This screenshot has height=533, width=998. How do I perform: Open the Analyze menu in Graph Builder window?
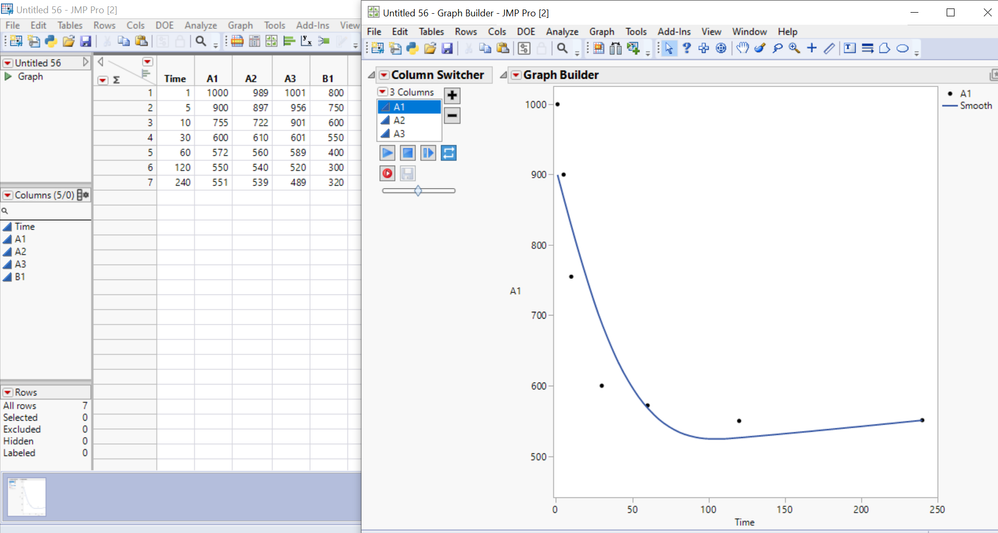point(562,32)
